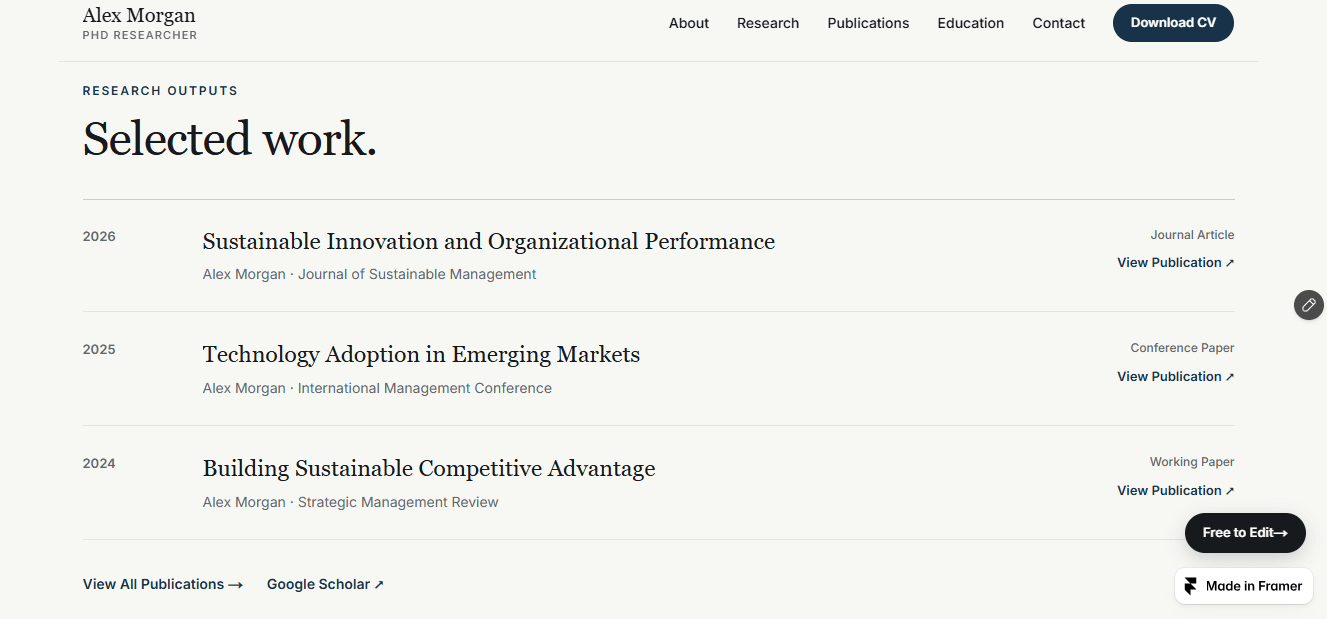Click the Journal Article type label
This screenshot has height=619, width=1327.
(x=1192, y=235)
